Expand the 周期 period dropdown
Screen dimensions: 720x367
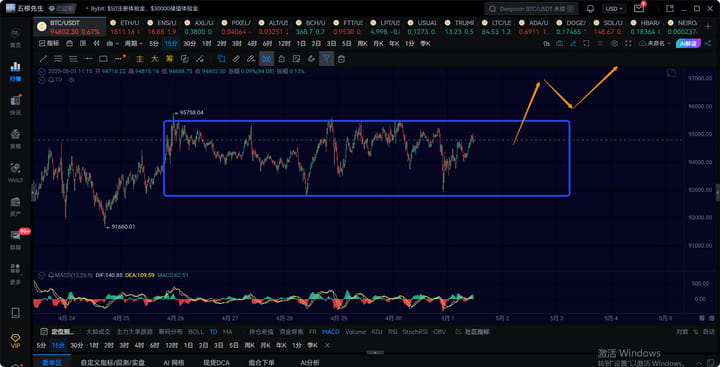click(134, 44)
